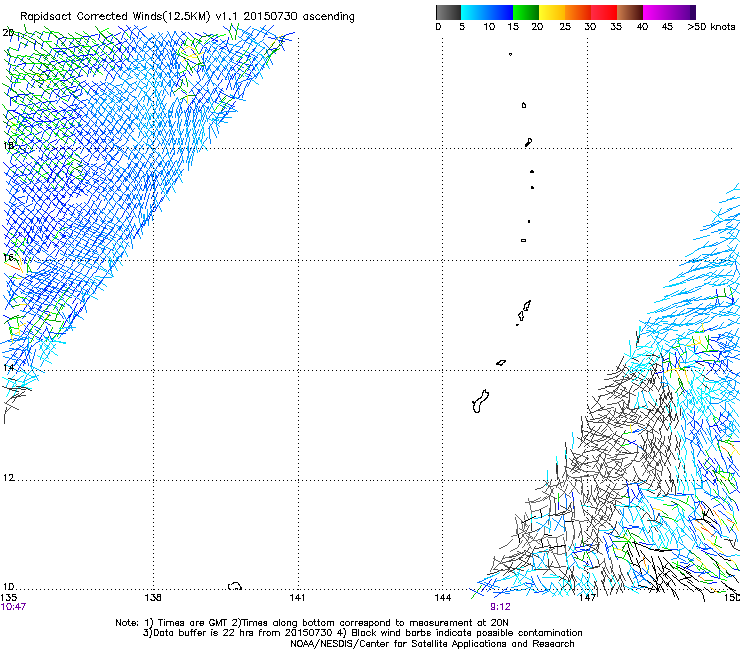The image size is (740, 650).
Task: Click legend tick label '25'
Action: tap(565, 27)
